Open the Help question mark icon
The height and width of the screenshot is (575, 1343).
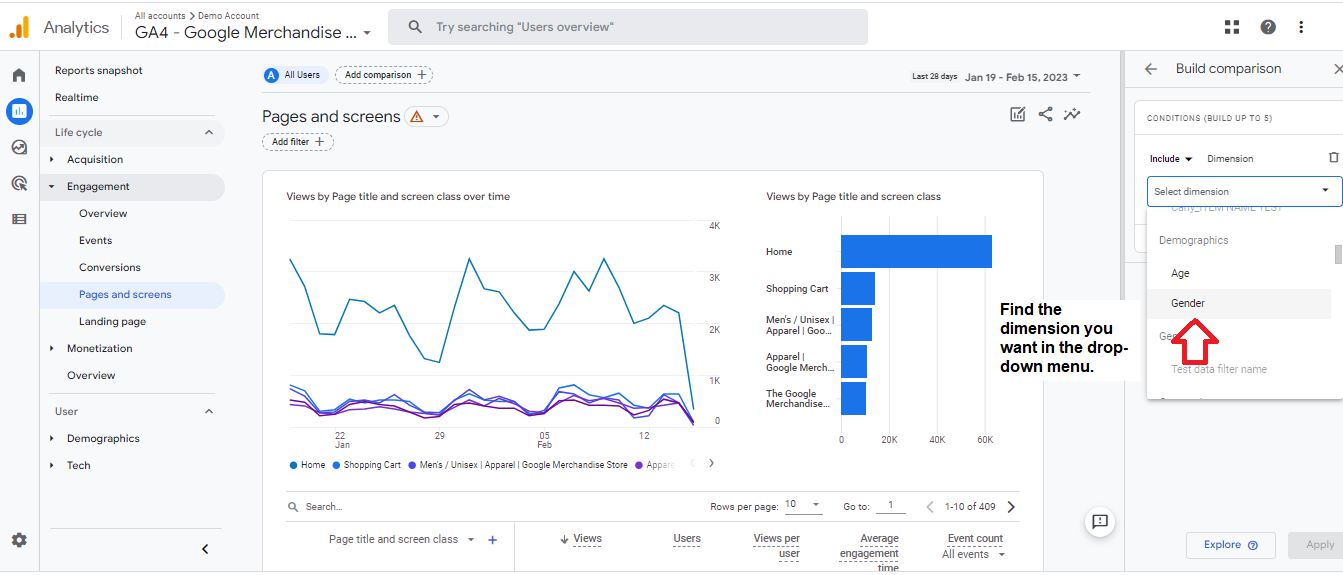(1268, 27)
